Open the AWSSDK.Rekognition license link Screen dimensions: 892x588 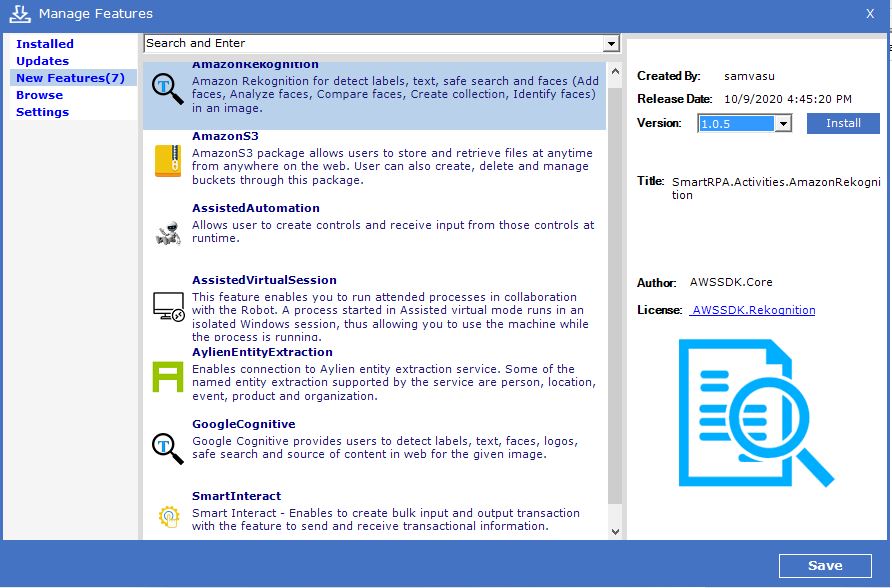[x=752, y=310]
